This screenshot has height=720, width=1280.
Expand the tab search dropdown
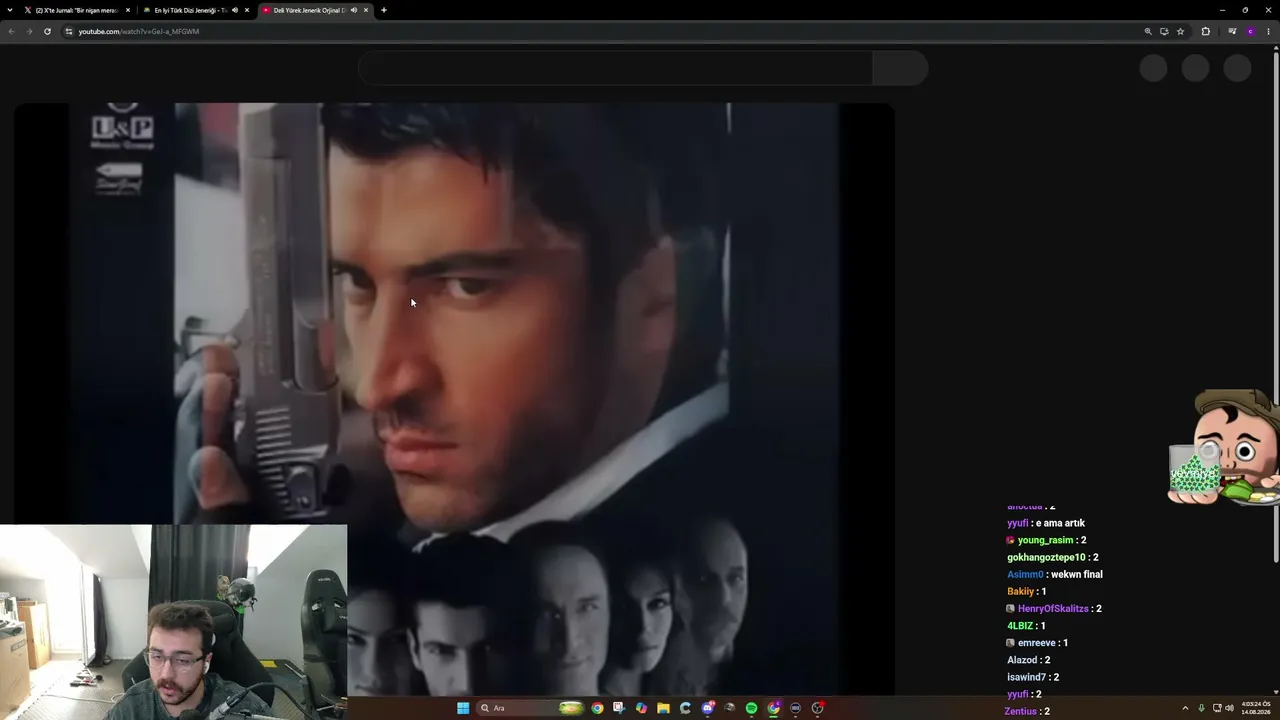click(11, 10)
